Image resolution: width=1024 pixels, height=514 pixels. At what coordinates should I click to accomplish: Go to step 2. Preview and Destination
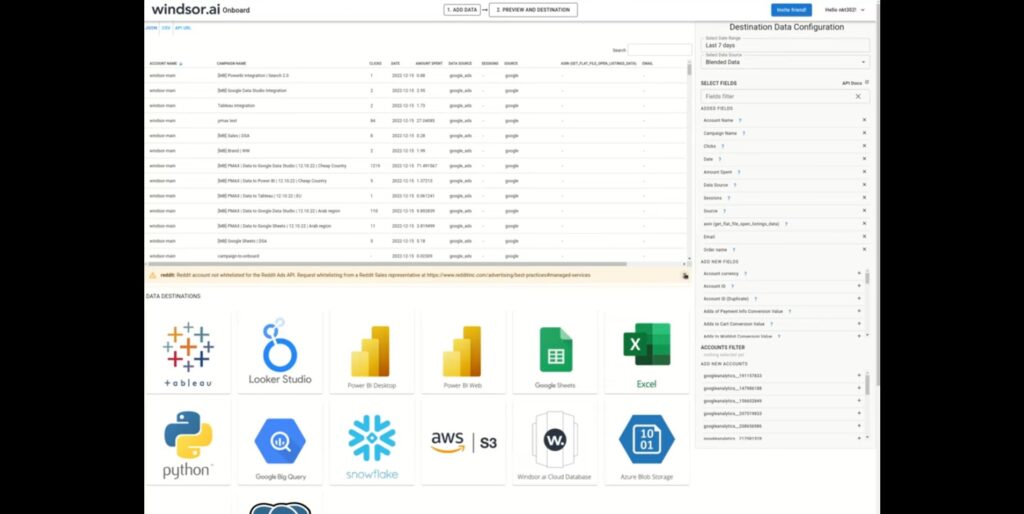[x=533, y=10]
